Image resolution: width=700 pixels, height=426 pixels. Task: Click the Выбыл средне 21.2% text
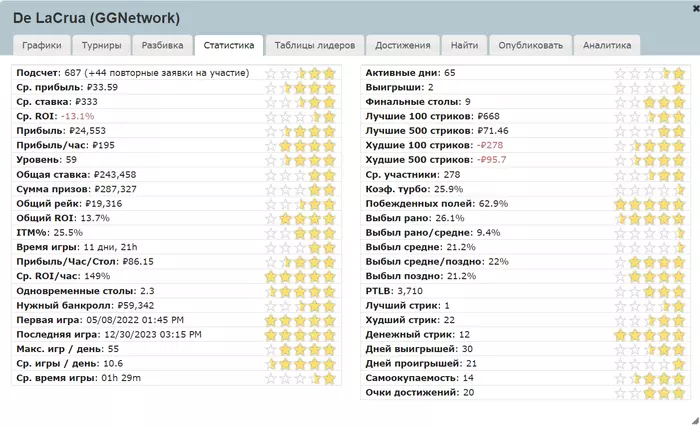tap(421, 247)
